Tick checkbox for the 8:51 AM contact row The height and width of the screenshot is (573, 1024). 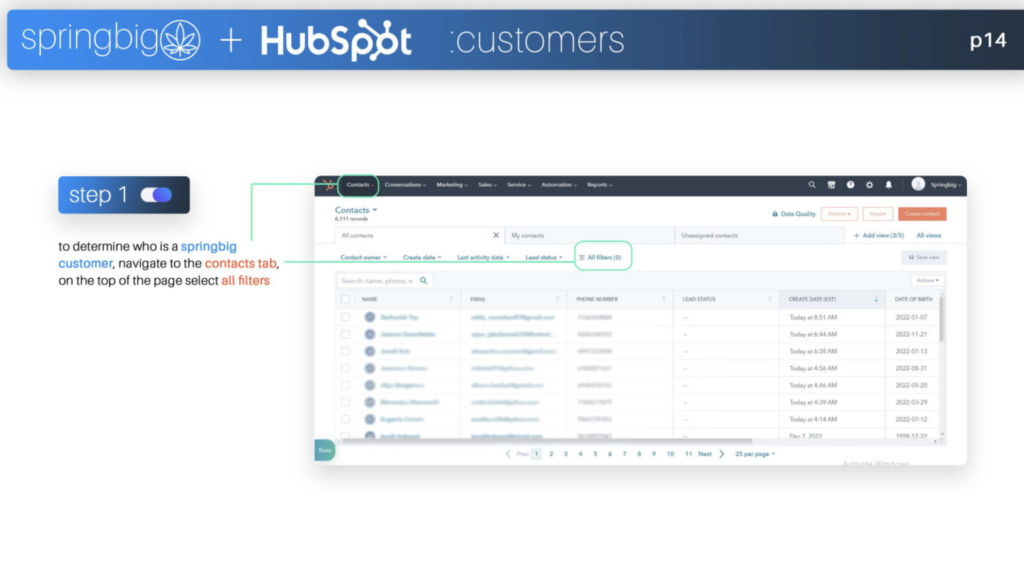[345, 318]
